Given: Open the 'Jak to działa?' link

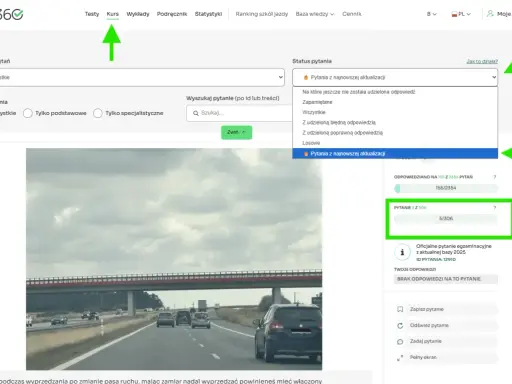Looking at the screenshot, I should pyautogui.click(x=482, y=61).
